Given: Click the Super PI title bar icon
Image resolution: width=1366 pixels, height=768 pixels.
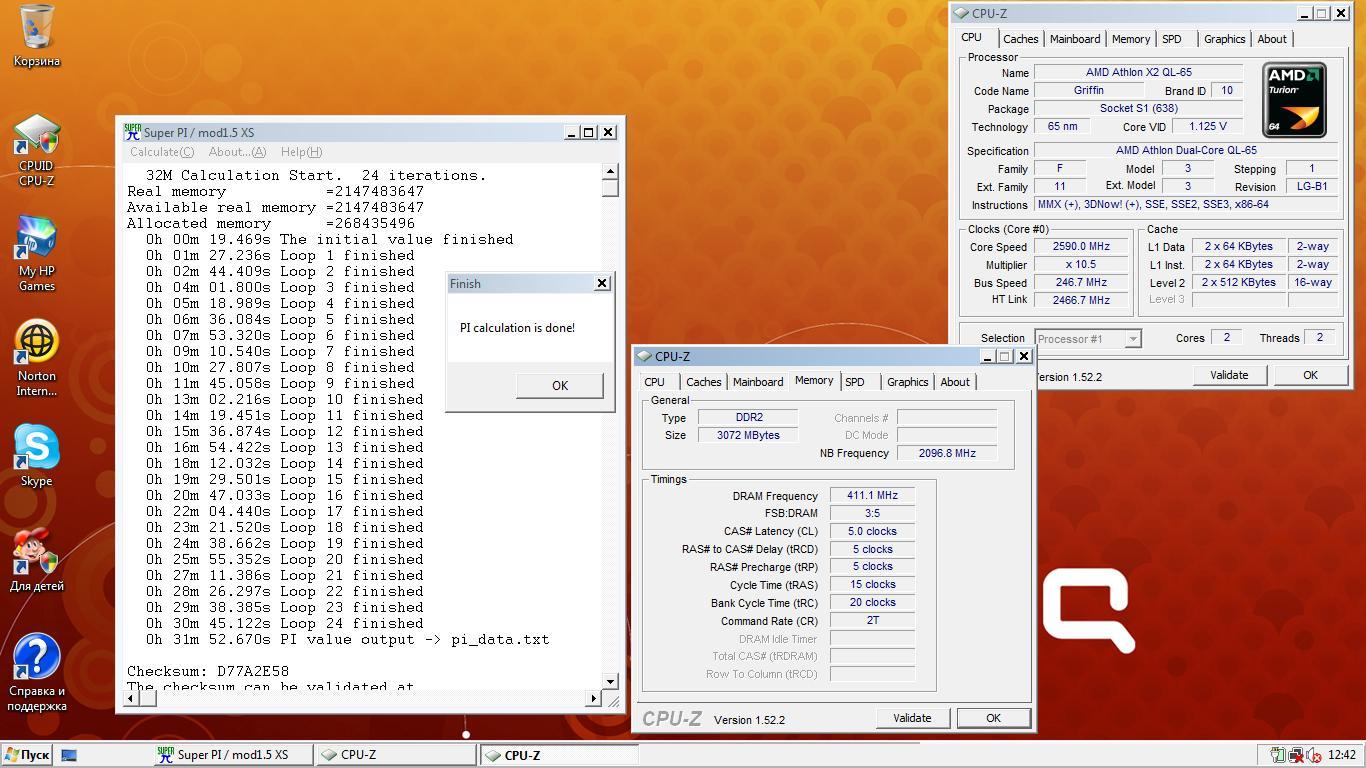Looking at the screenshot, I should (x=132, y=132).
